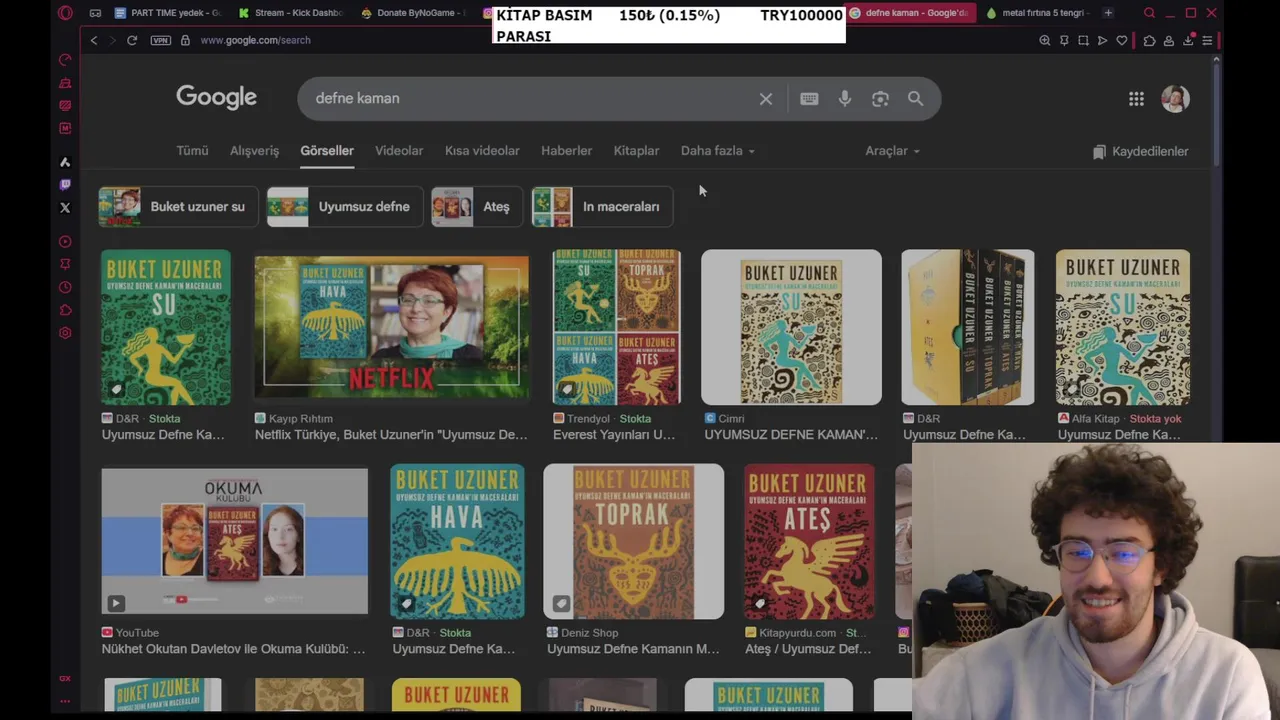The width and height of the screenshot is (1280, 720).
Task: Start voice search with the microphone icon
Action: click(845, 99)
